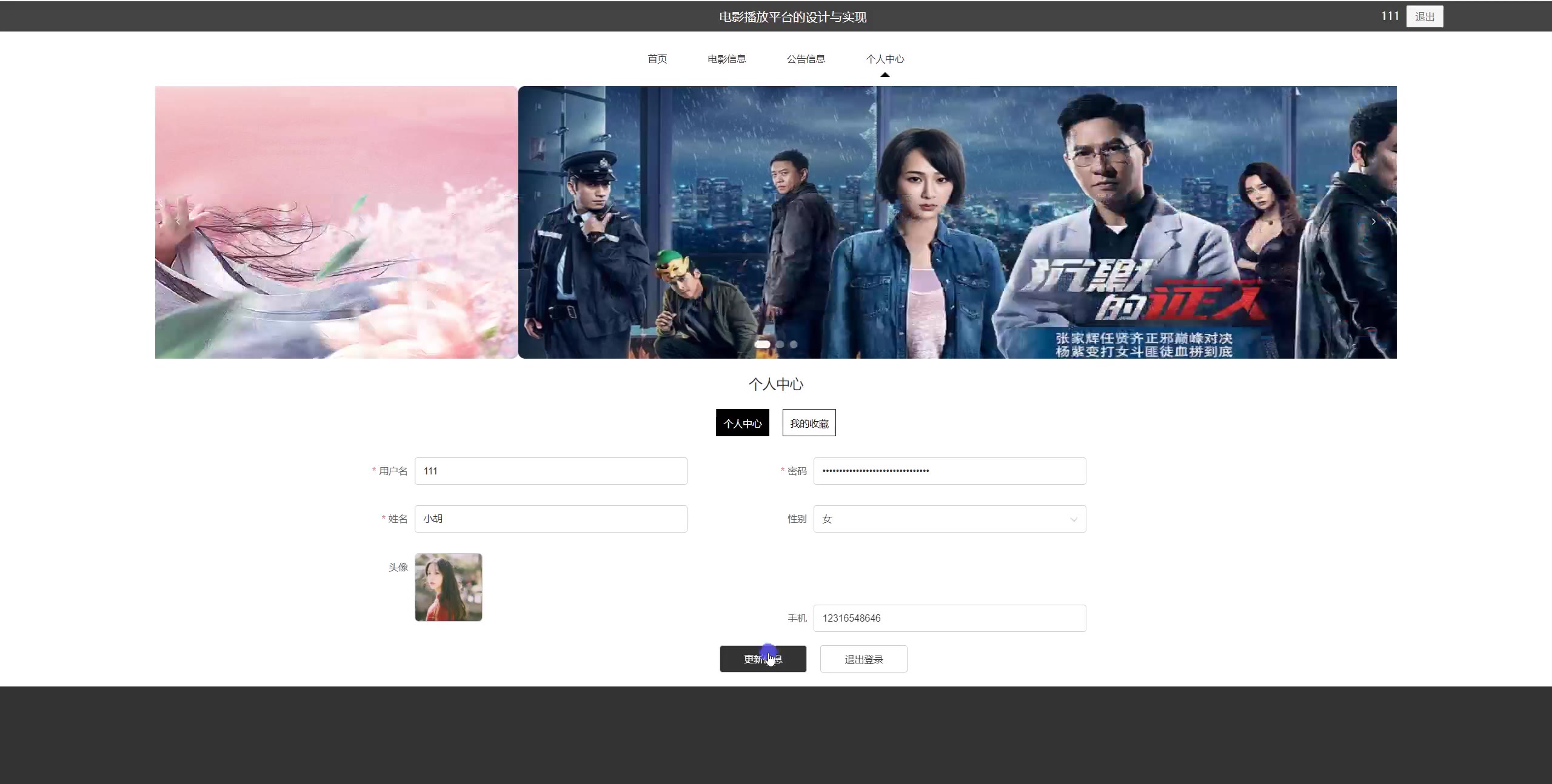
Task: Click the 性别 dropdown chevron arrow
Action: (1074, 519)
